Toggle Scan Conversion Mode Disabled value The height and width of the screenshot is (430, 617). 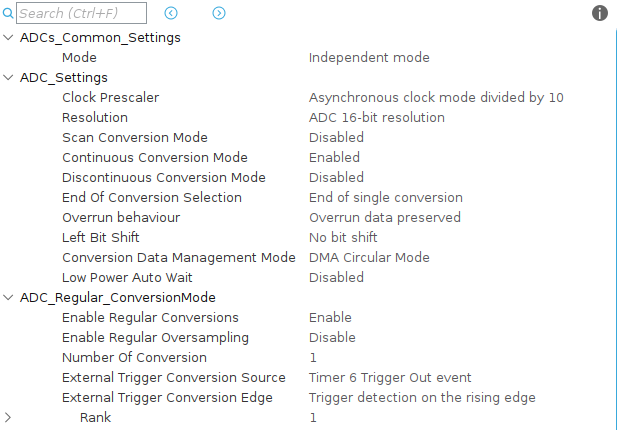(x=336, y=138)
